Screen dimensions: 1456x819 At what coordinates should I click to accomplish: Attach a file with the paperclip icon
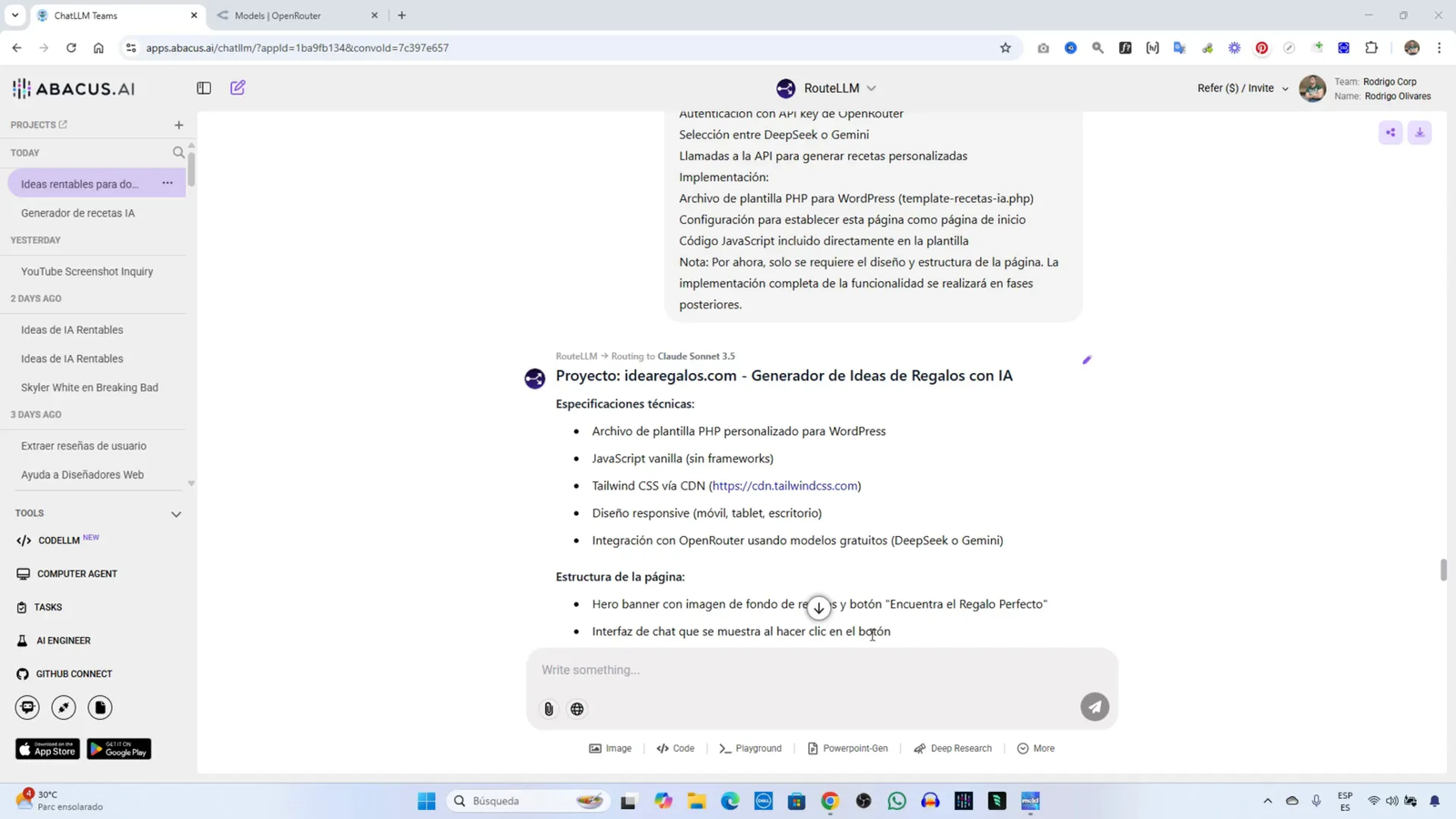pos(549,709)
